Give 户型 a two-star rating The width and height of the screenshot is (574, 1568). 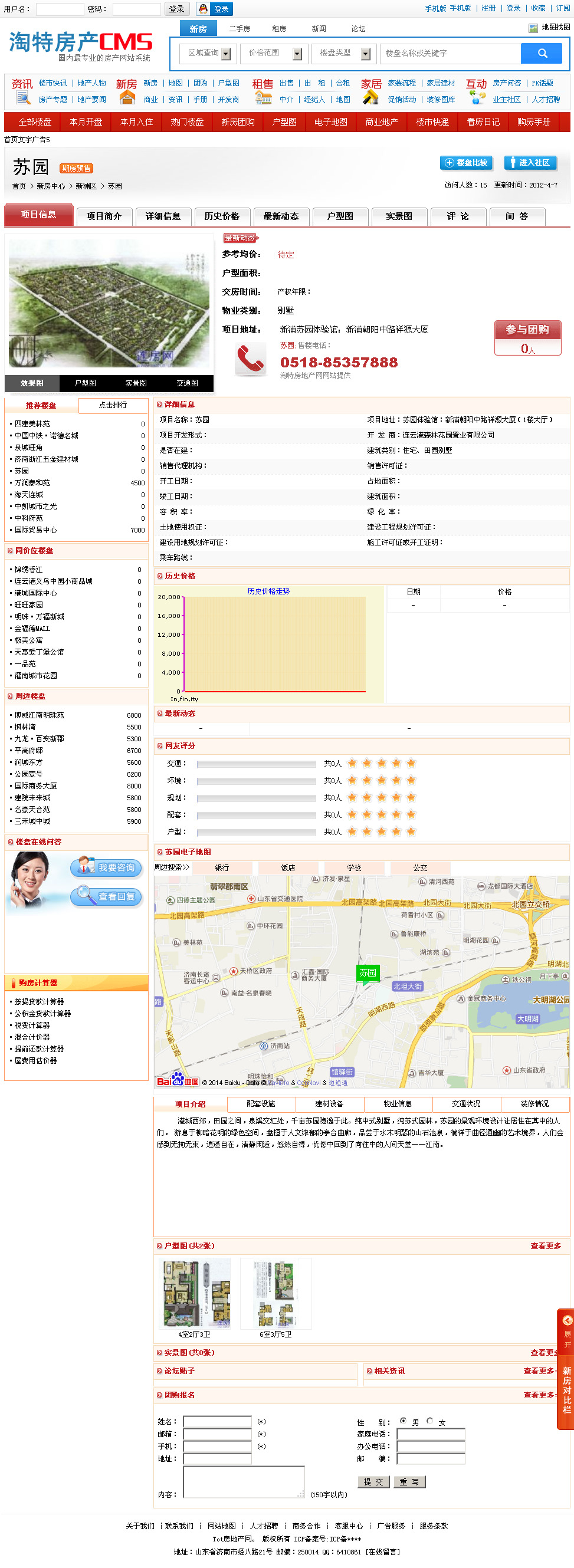[366, 831]
